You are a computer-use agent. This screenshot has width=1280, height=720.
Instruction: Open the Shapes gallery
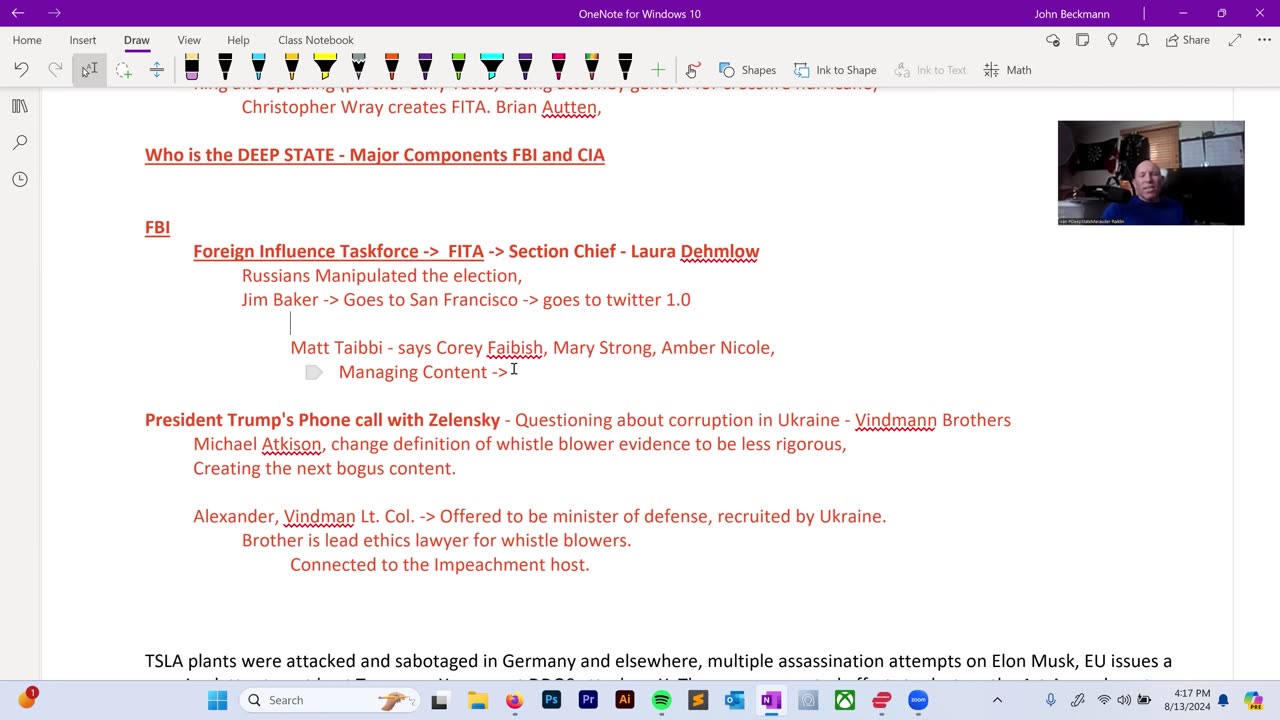click(x=747, y=70)
